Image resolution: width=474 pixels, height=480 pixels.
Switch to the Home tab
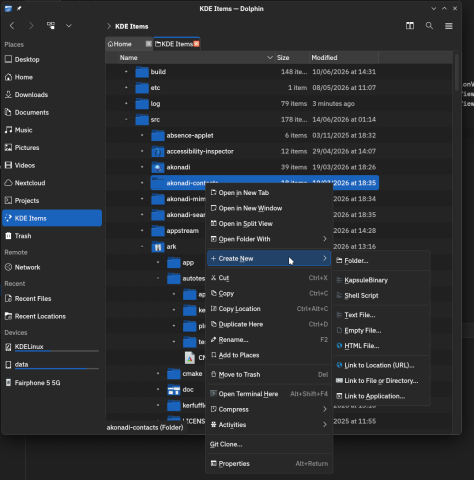(129, 44)
